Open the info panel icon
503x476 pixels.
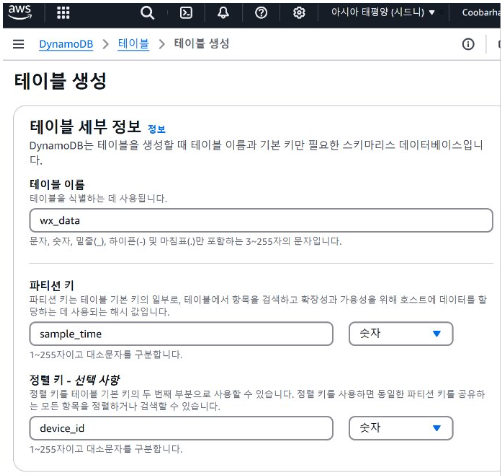(468, 44)
